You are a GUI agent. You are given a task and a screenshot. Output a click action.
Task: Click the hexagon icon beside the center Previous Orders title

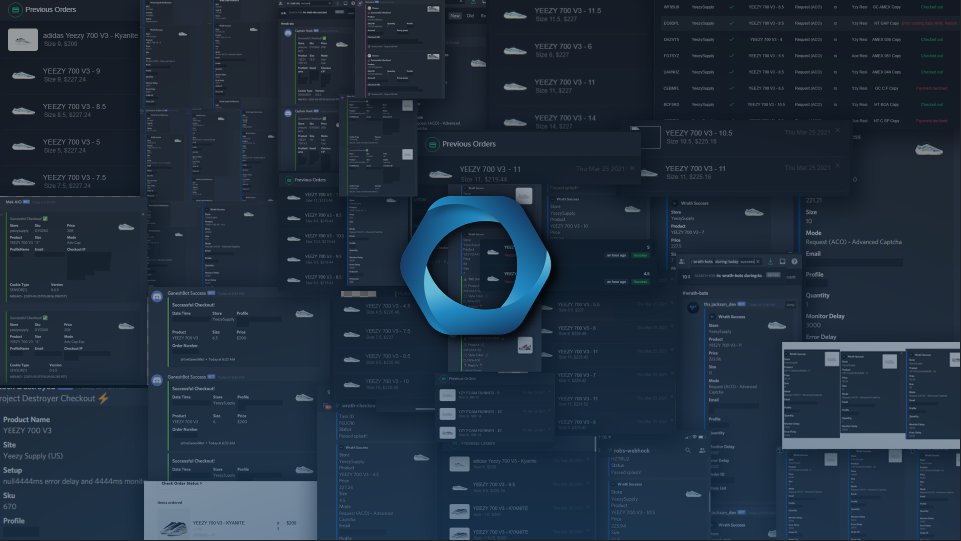[x=432, y=145]
